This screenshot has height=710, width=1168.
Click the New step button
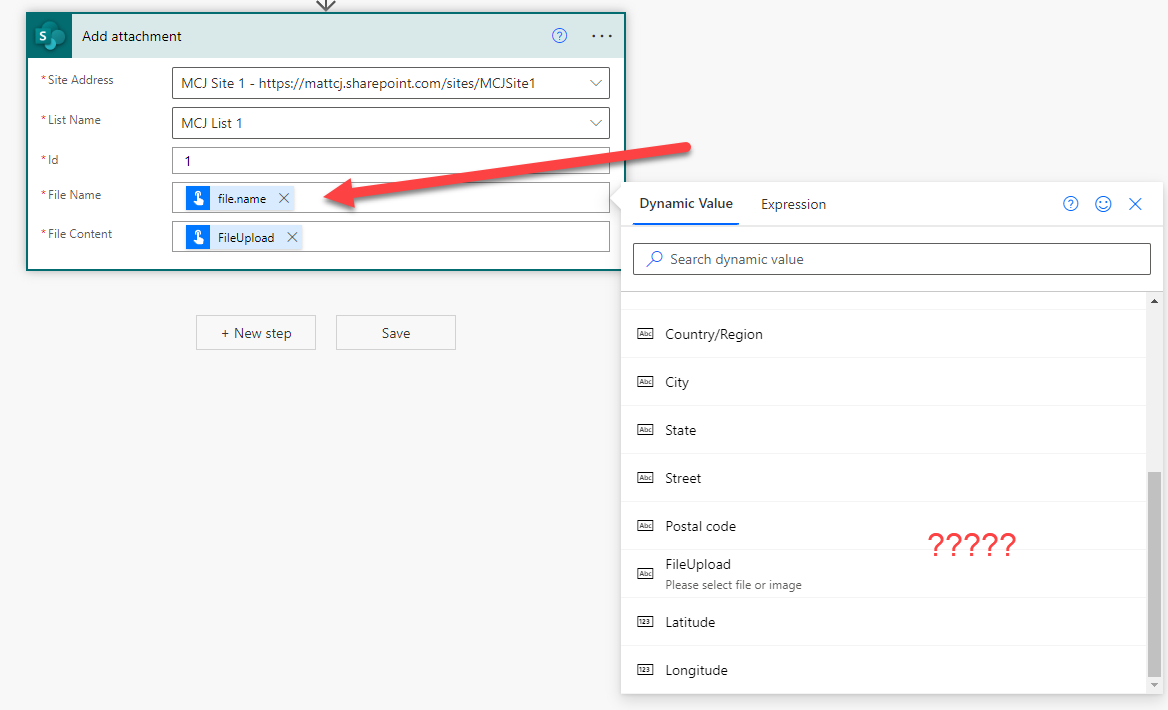[255, 332]
